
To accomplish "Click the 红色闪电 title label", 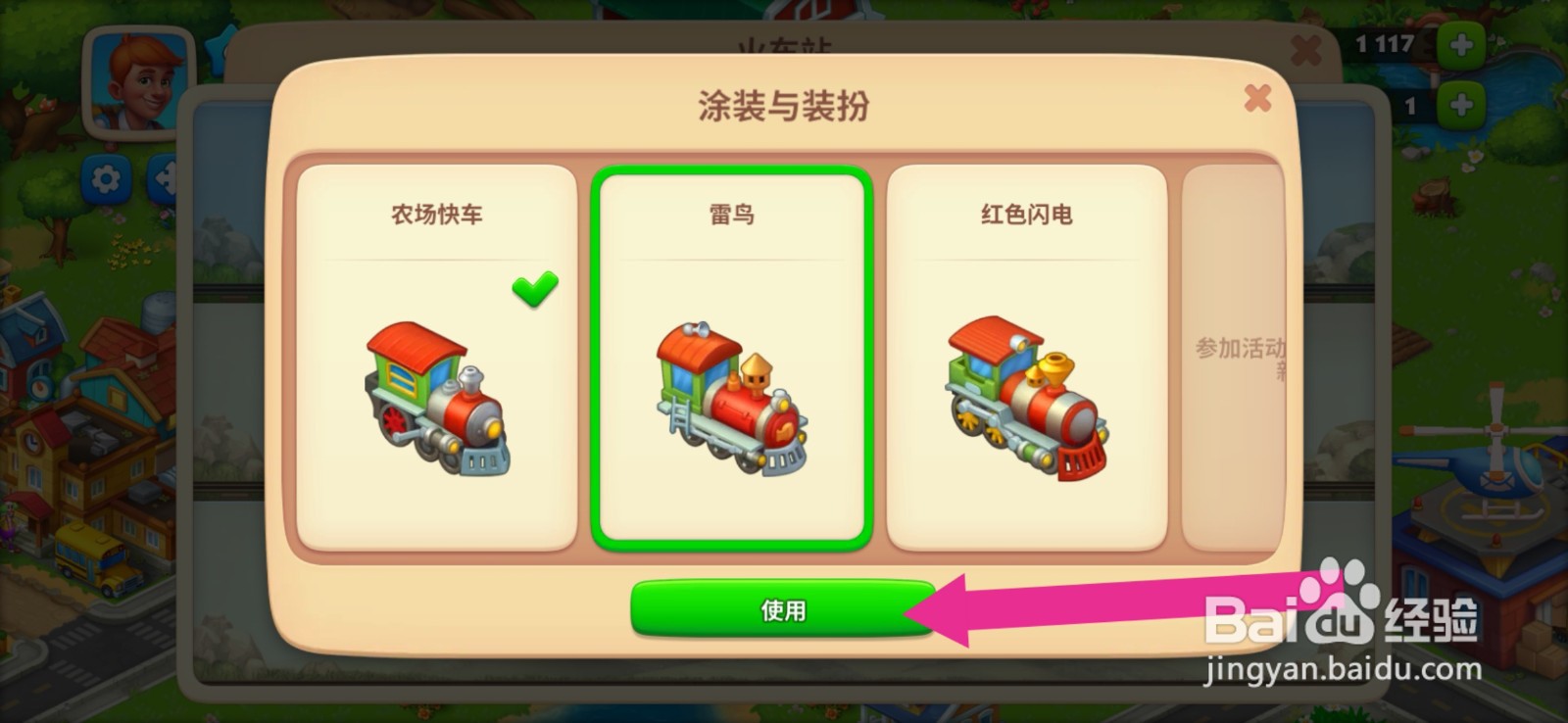I will (1026, 214).
